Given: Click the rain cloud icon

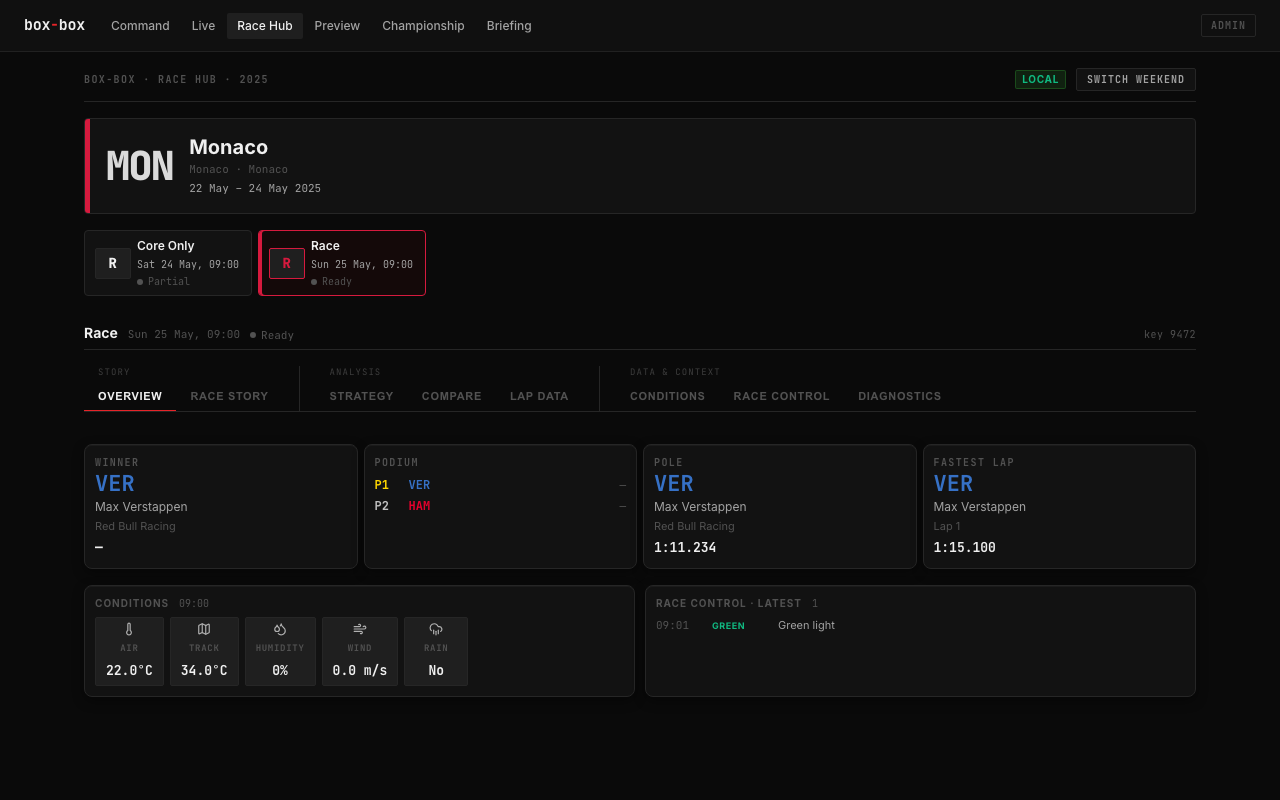Looking at the screenshot, I should (436, 629).
